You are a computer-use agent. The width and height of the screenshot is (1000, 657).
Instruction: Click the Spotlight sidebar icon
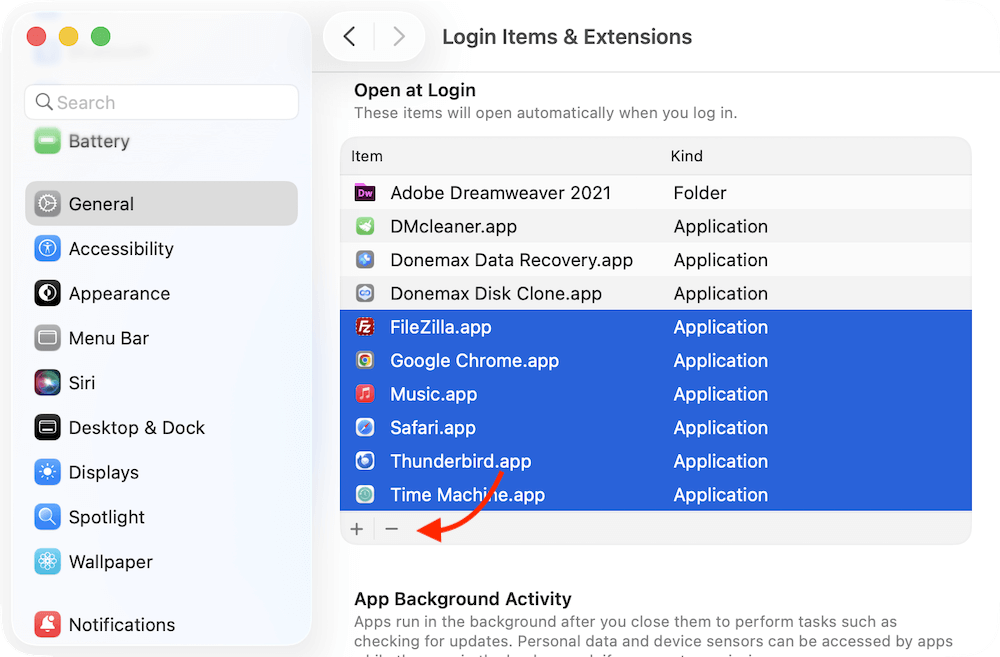47,517
